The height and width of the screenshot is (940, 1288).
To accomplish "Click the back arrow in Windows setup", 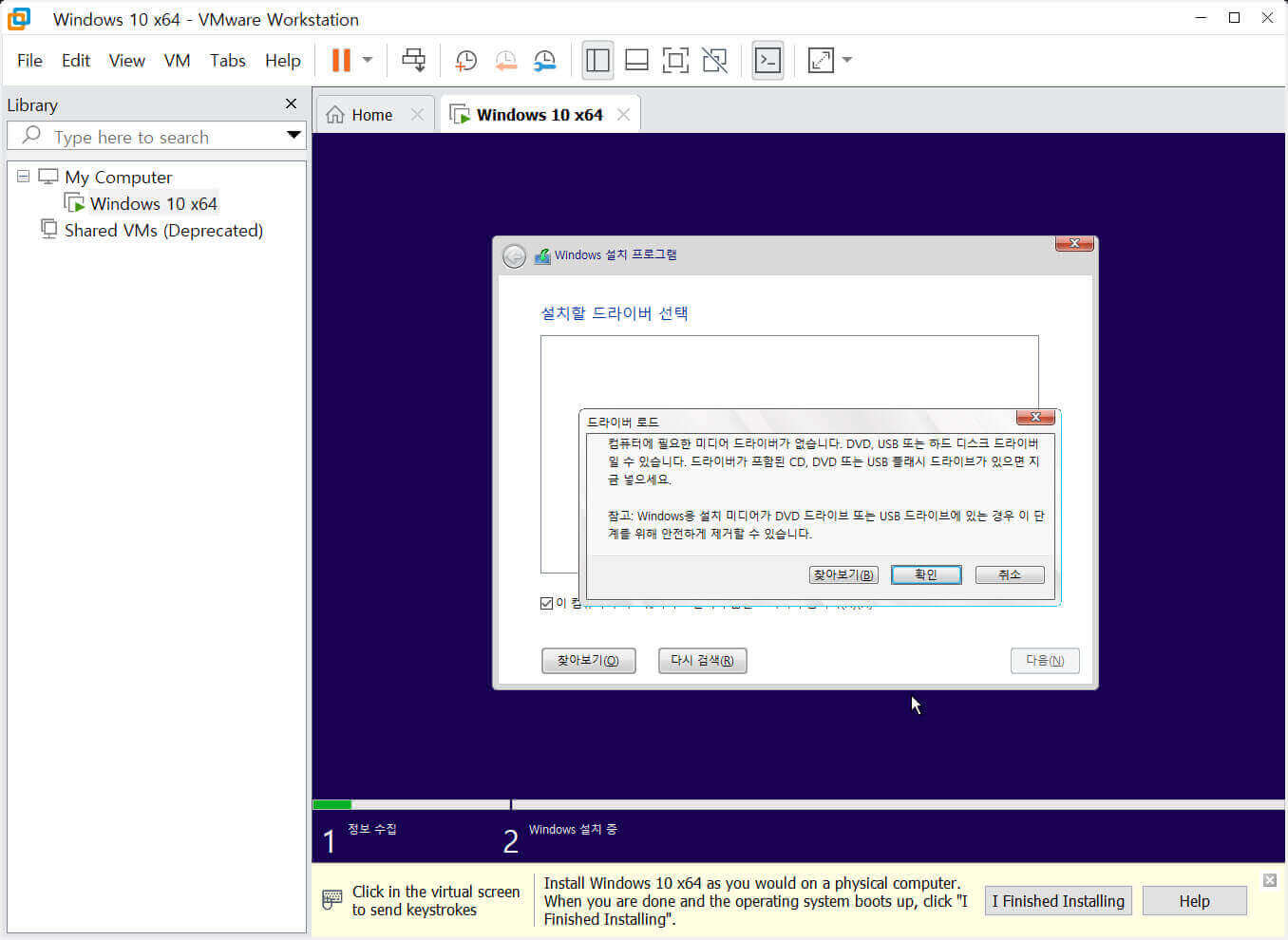I will (x=514, y=255).
